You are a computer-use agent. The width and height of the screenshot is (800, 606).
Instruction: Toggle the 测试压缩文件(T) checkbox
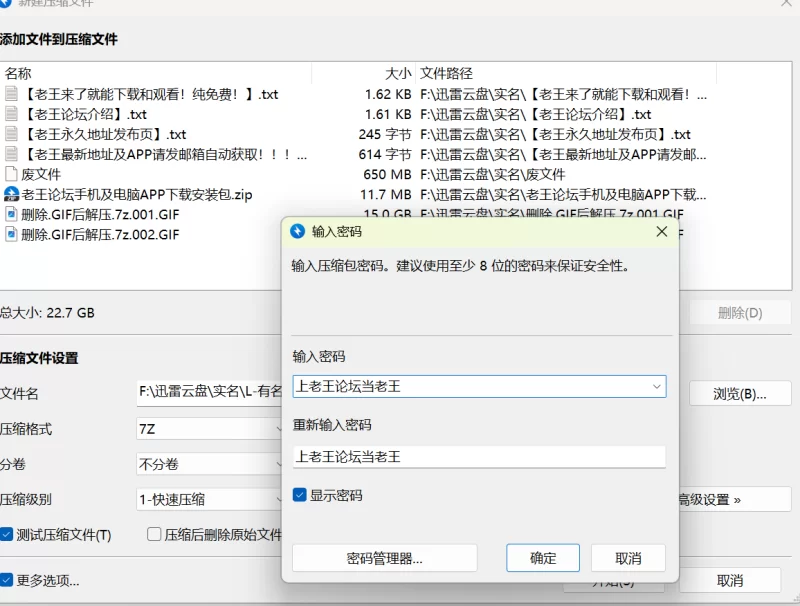pos(6,535)
